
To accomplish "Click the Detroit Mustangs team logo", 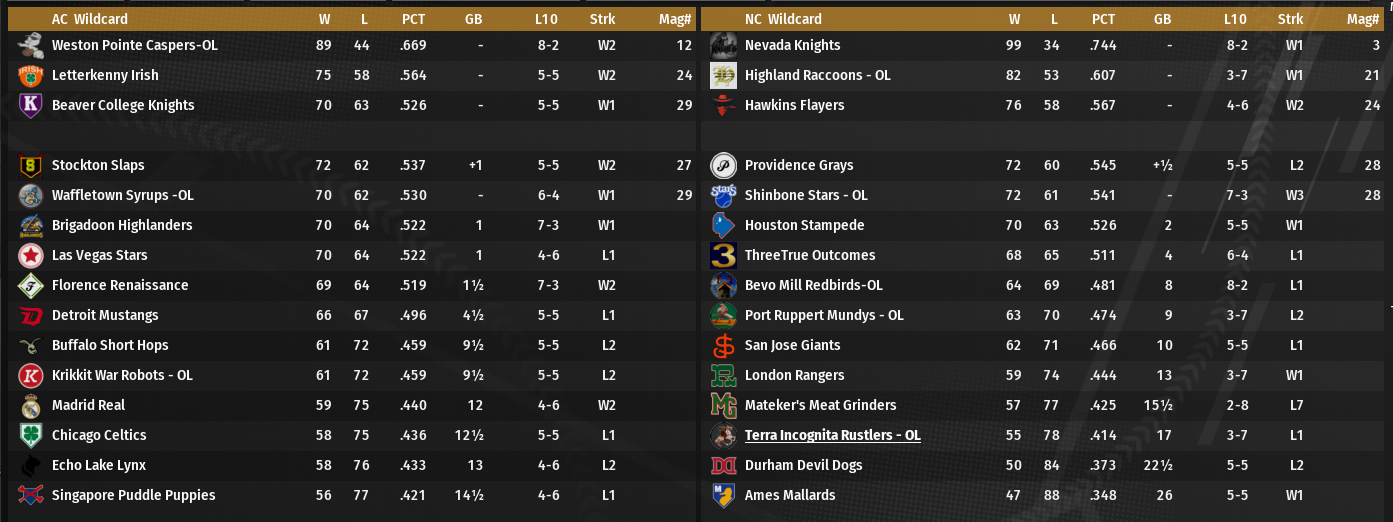I will pos(30,315).
